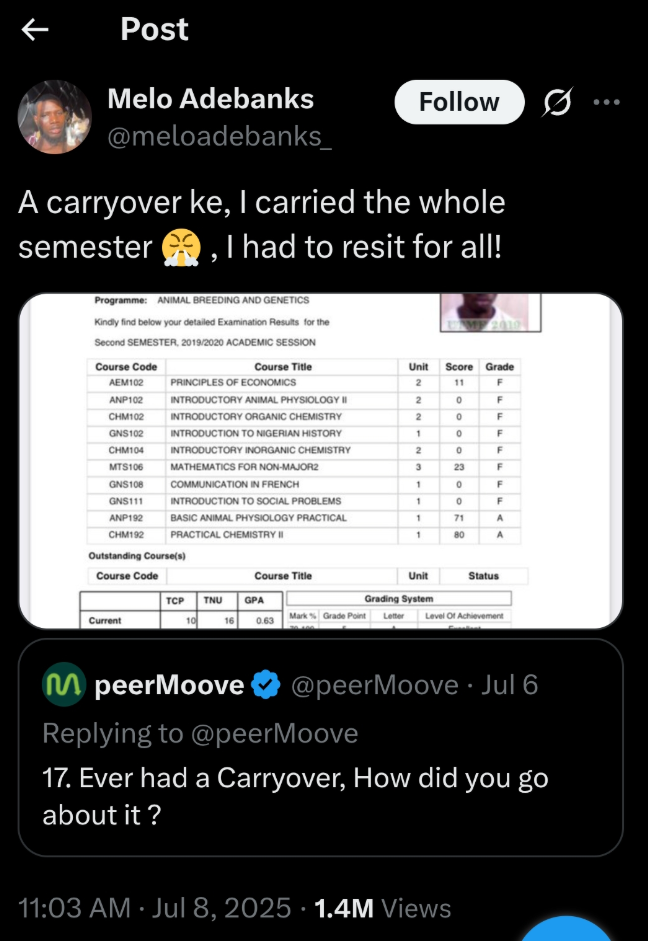Tap the 'Post' header title

point(154,30)
